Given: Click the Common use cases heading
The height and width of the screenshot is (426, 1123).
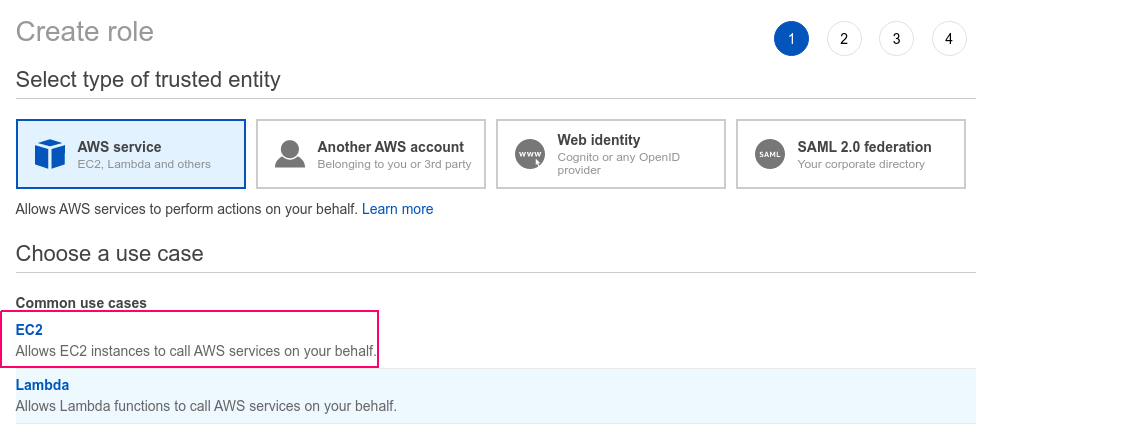Looking at the screenshot, I should 81,303.
